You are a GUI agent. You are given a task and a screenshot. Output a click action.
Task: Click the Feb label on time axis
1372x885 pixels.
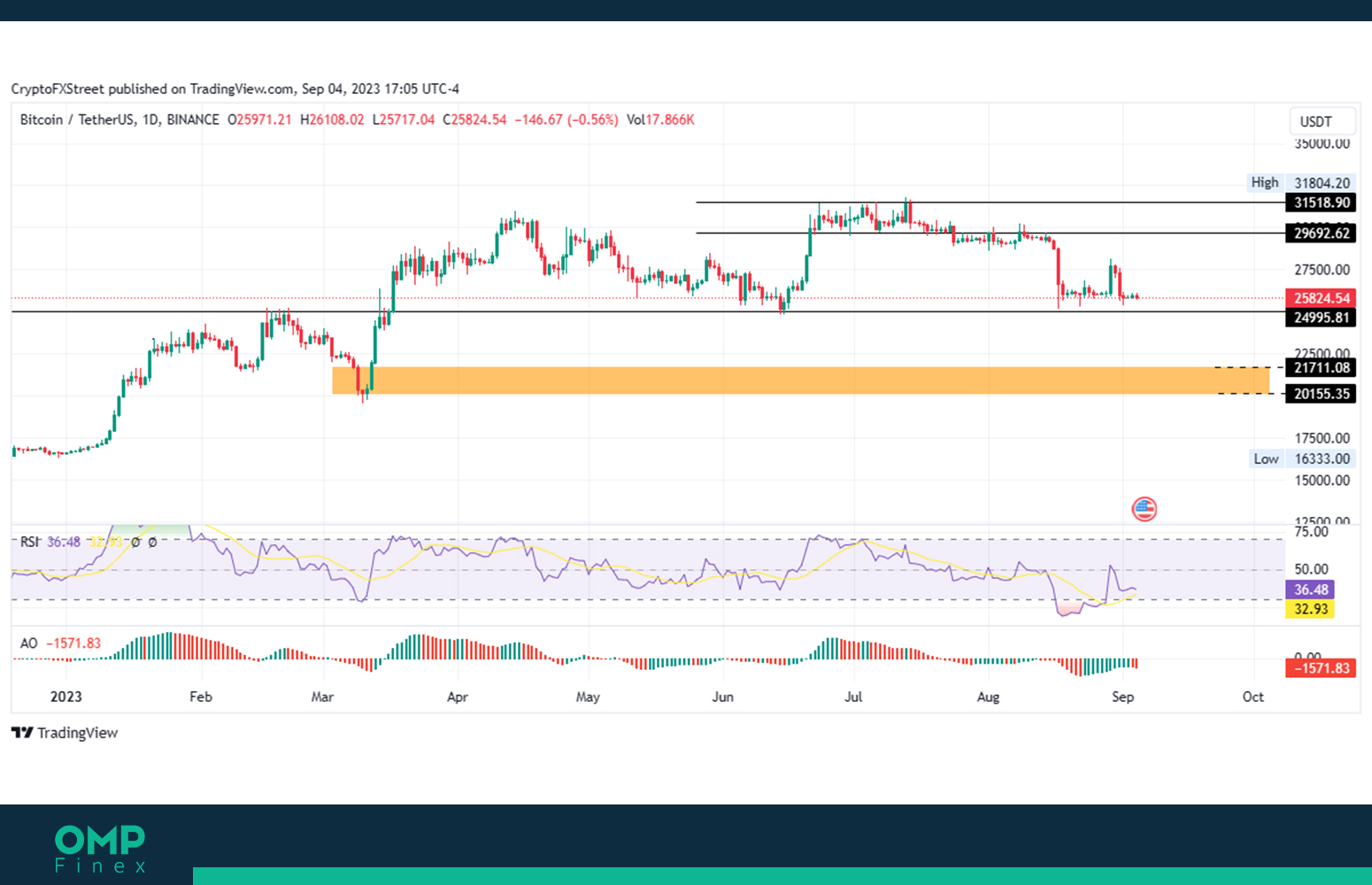[201, 696]
